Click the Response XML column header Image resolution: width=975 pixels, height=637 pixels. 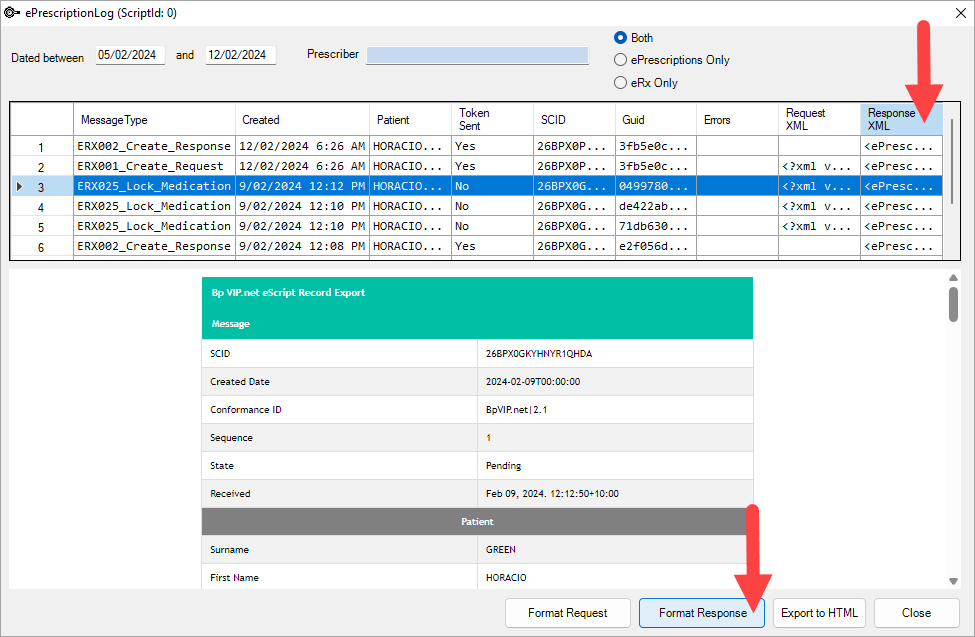coord(901,119)
